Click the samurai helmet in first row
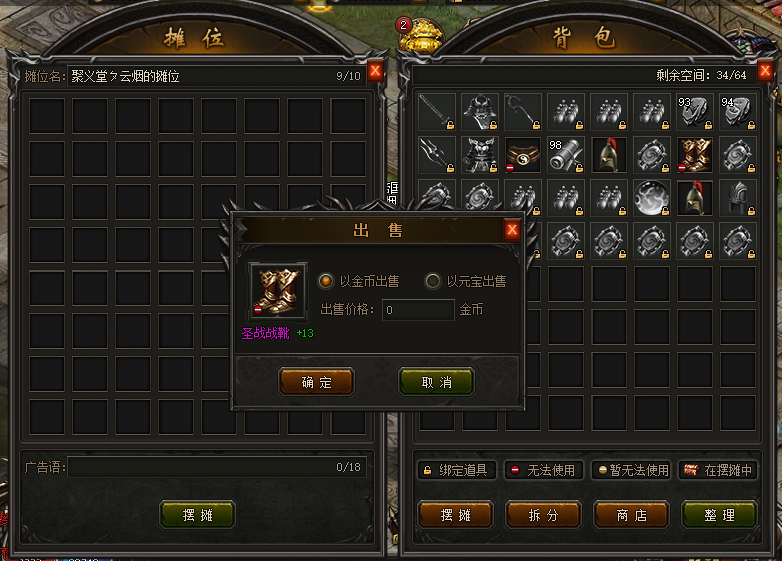The height and width of the screenshot is (561, 782). [480, 112]
